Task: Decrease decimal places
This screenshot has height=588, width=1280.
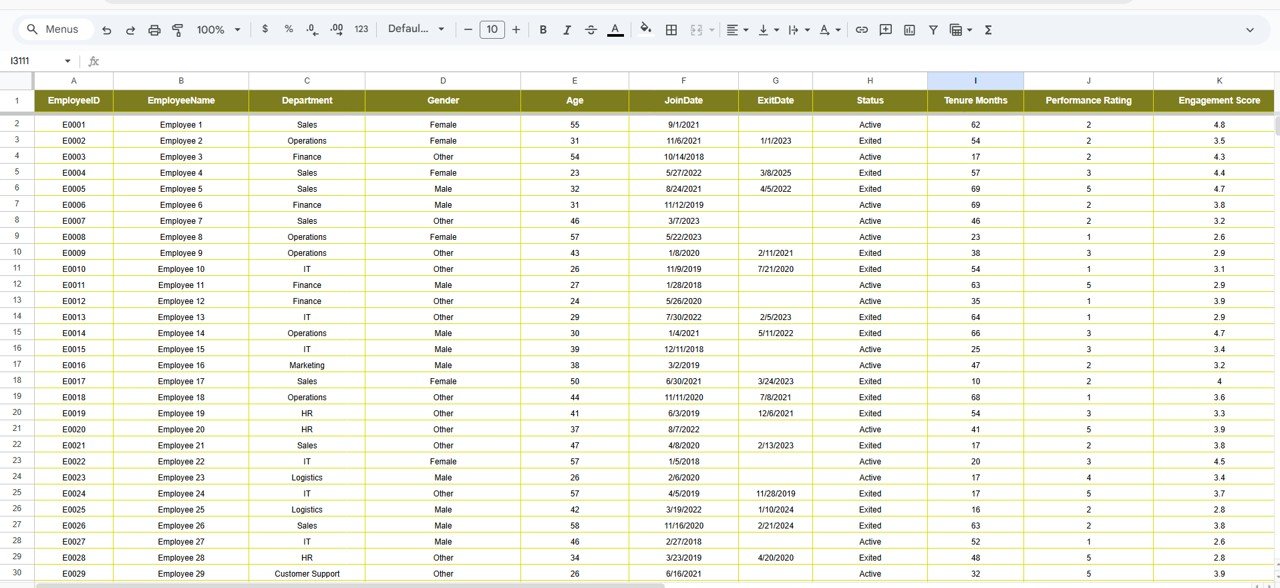Action: coord(311,30)
